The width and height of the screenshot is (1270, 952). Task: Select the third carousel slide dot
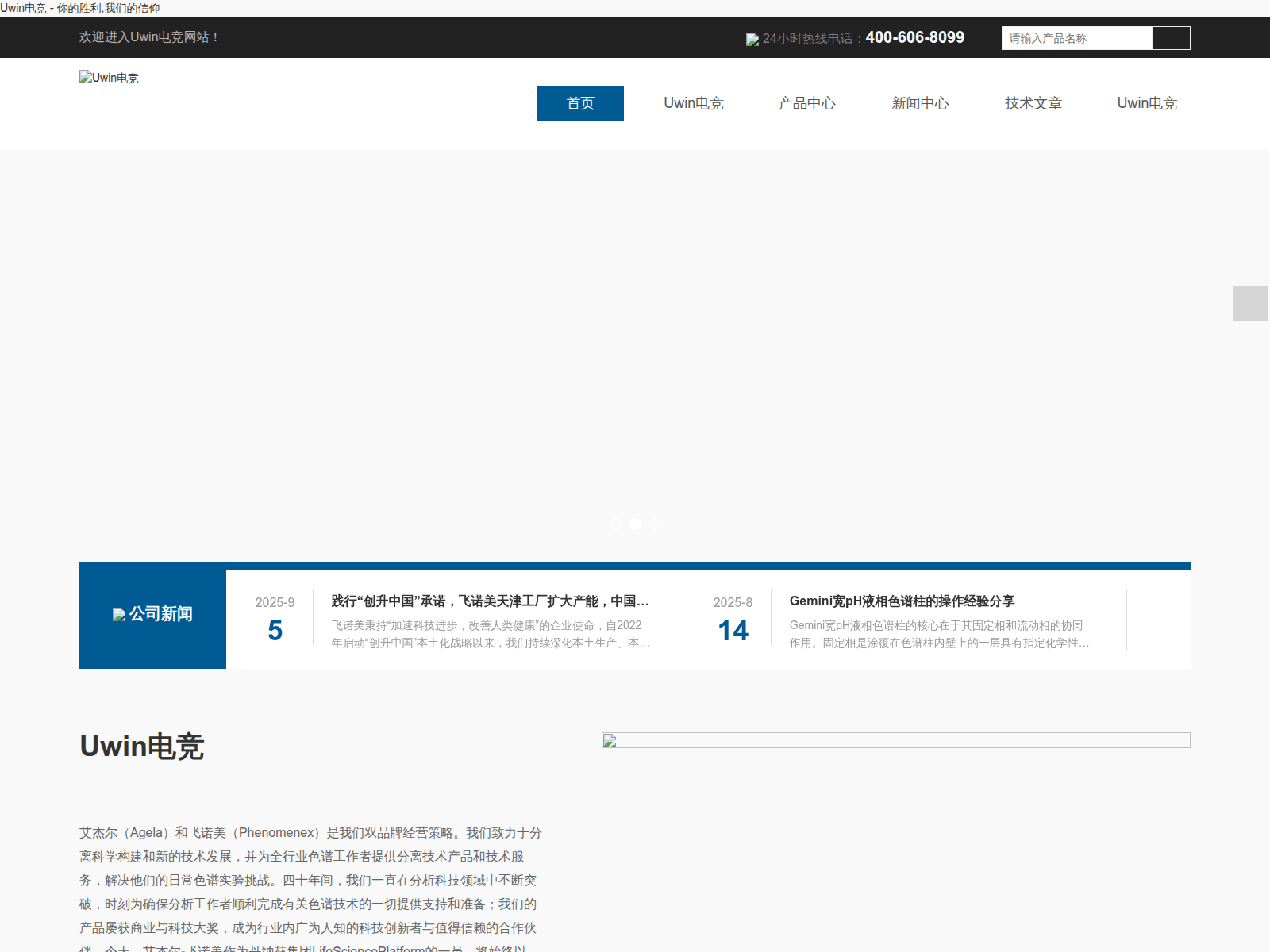pos(655,524)
